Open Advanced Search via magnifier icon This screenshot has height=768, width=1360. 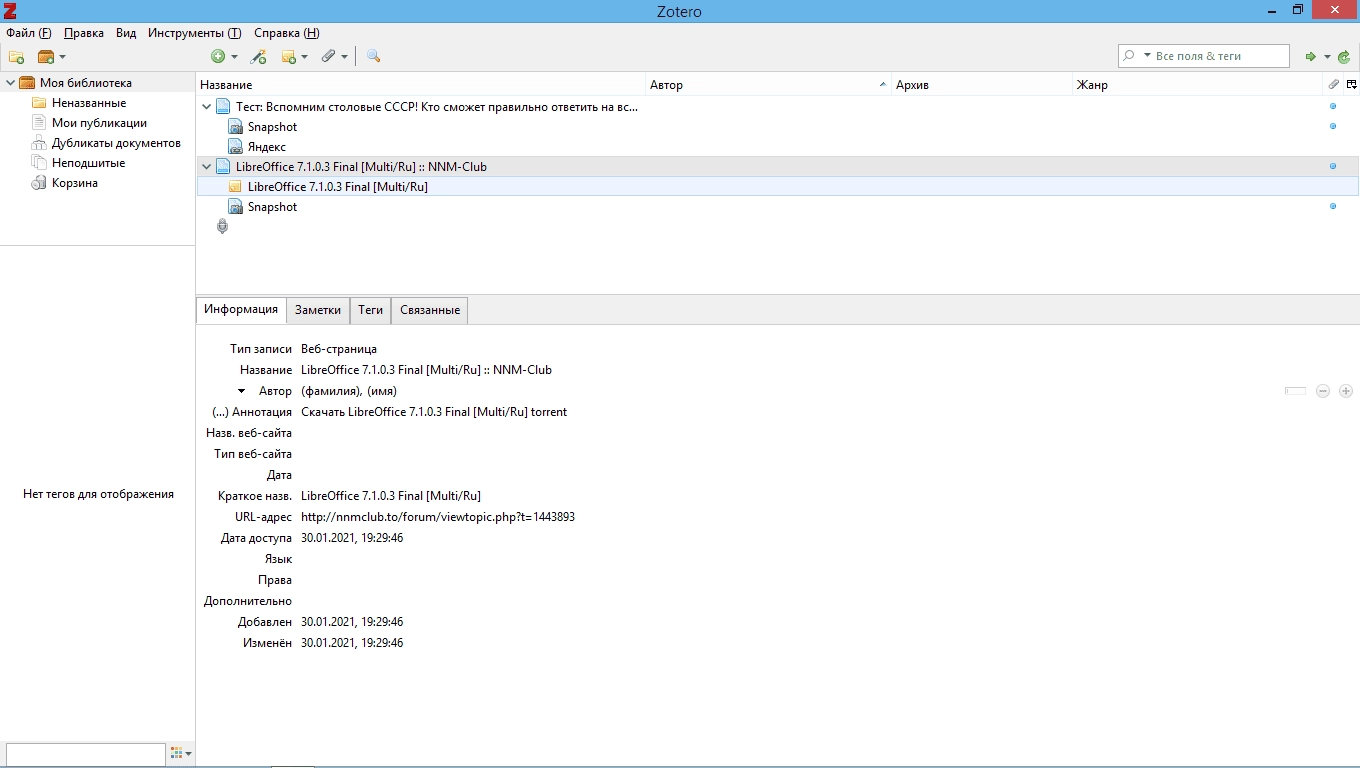click(x=373, y=57)
